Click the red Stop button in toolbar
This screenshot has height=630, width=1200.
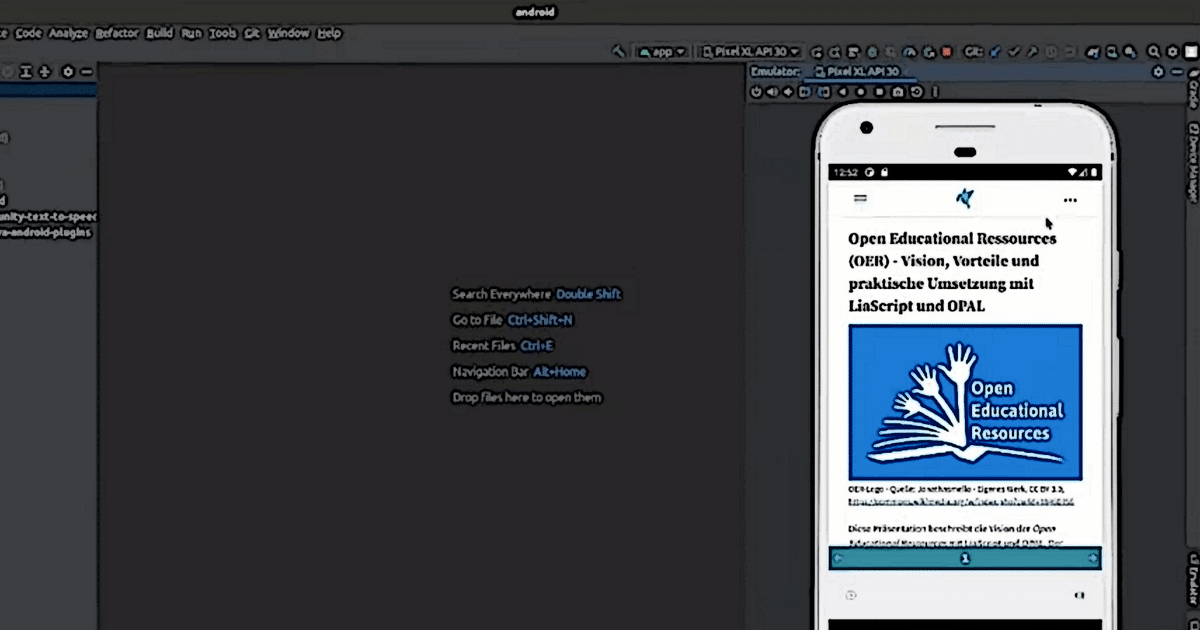tap(946, 51)
